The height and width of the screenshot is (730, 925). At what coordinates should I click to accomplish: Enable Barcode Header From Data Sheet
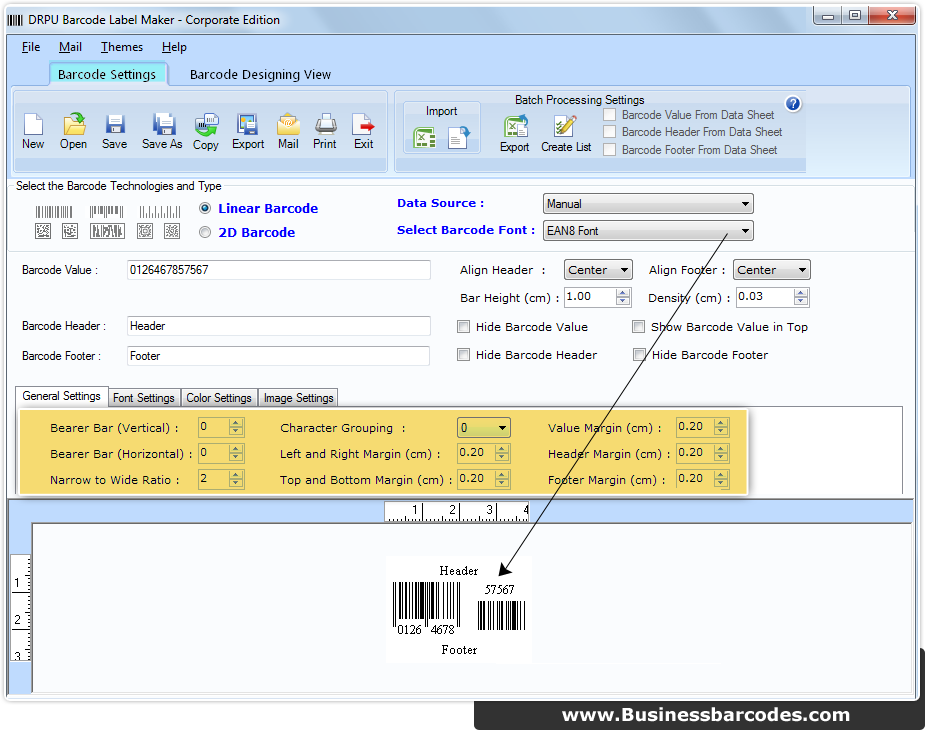click(609, 132)
